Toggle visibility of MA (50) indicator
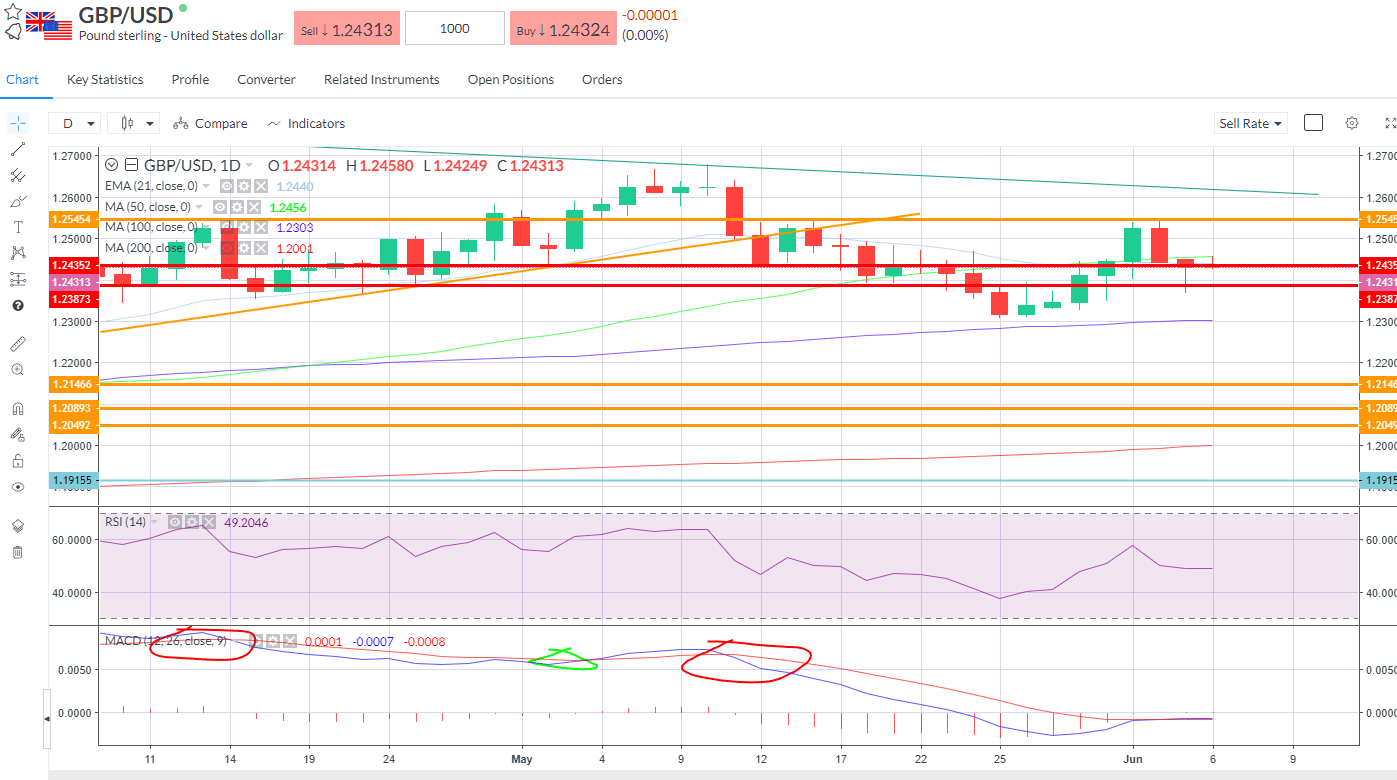The image size is (1397, 780). 220,207
